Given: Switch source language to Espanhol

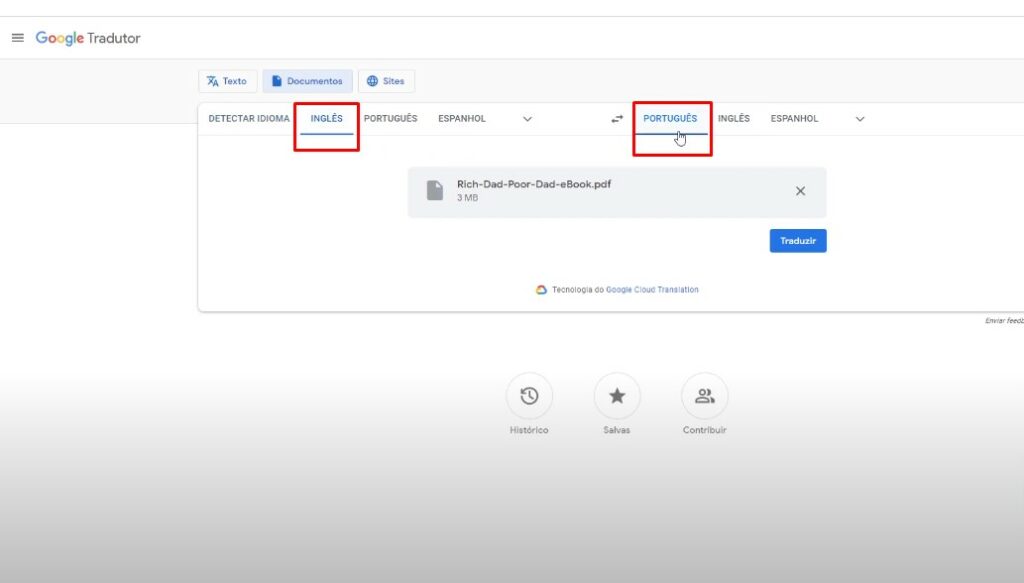Looking at the screenshot, I should [461, 118].
